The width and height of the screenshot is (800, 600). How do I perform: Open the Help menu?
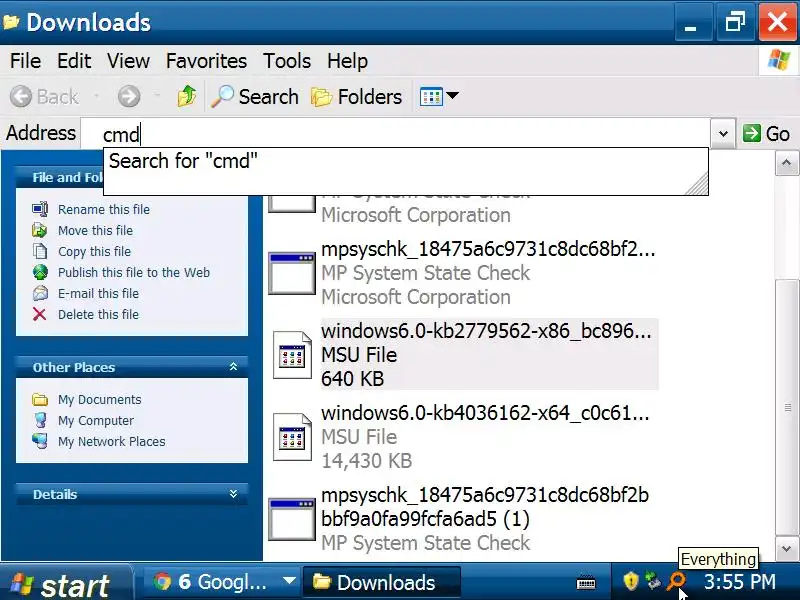coord(347,61)
